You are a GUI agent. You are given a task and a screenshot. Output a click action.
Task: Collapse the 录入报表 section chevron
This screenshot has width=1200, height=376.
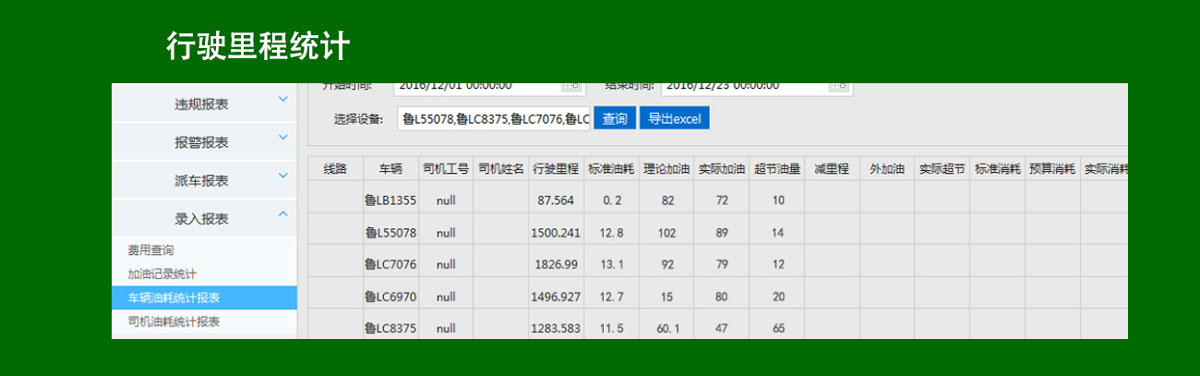(283, 214)
